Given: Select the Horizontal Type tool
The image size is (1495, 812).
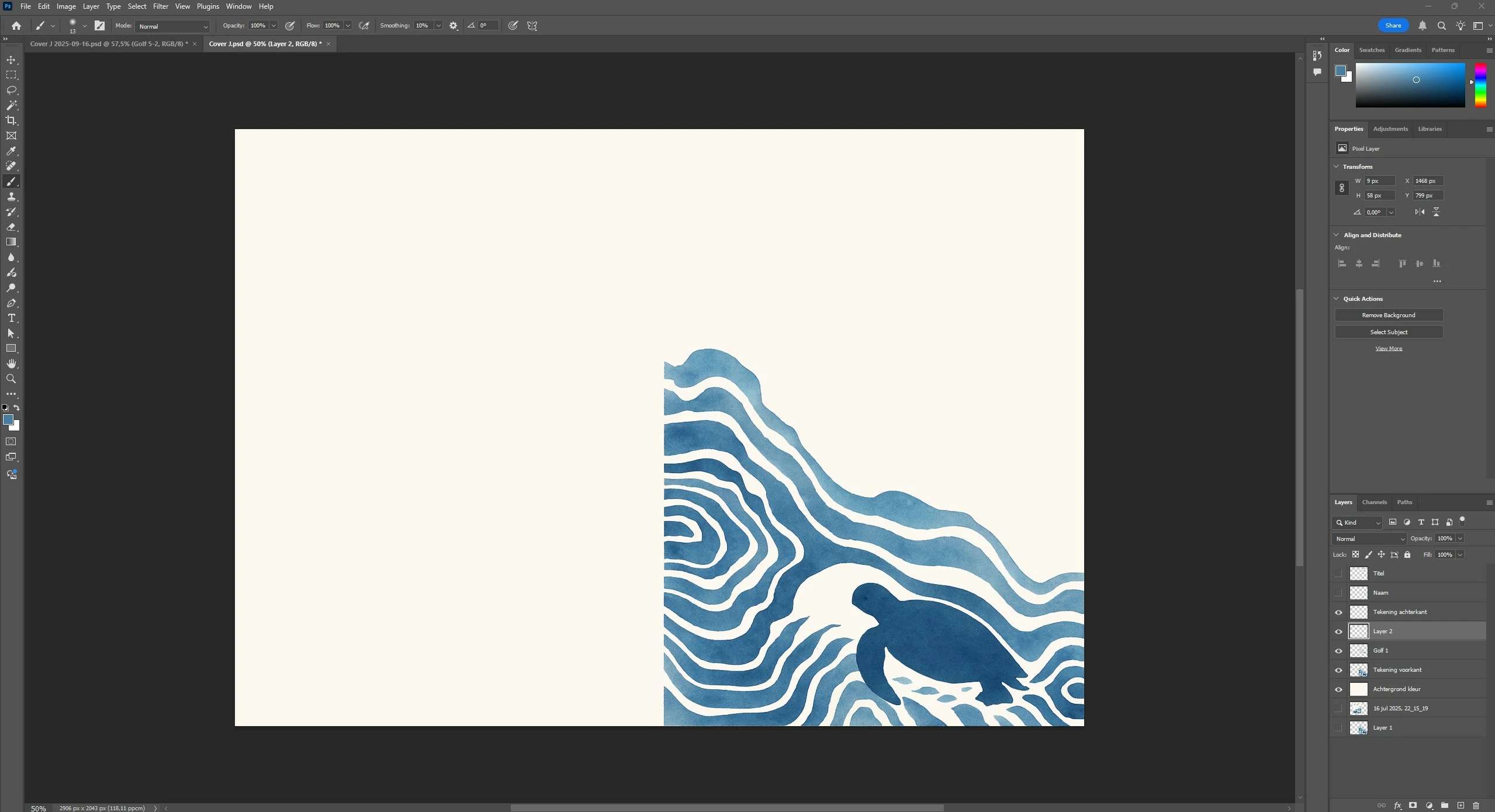Looking at the screenshot, I should tap(11, 318).
